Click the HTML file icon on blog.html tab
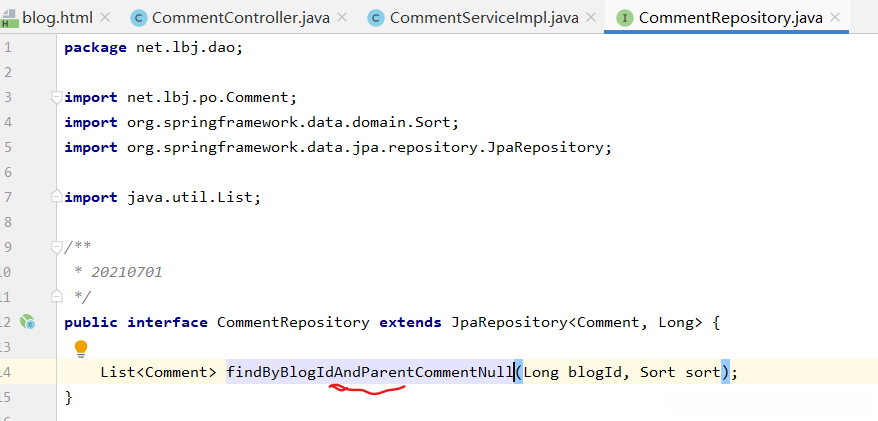The image size is (878, 421). tap(9, 19)
